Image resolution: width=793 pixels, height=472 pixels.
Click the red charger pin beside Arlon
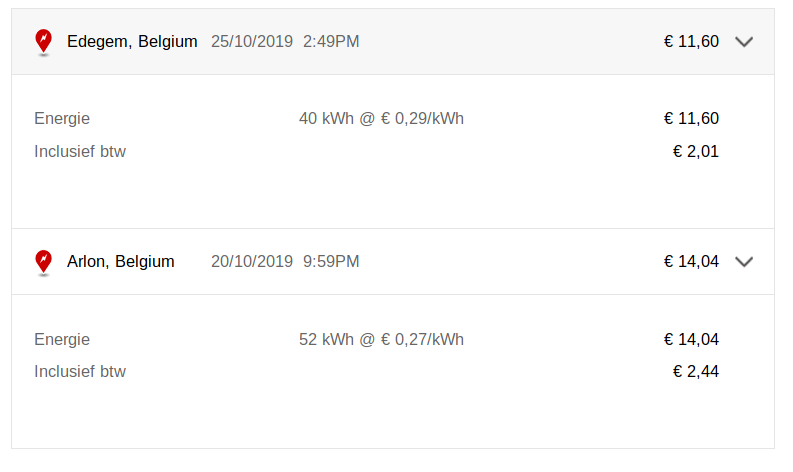43,261
